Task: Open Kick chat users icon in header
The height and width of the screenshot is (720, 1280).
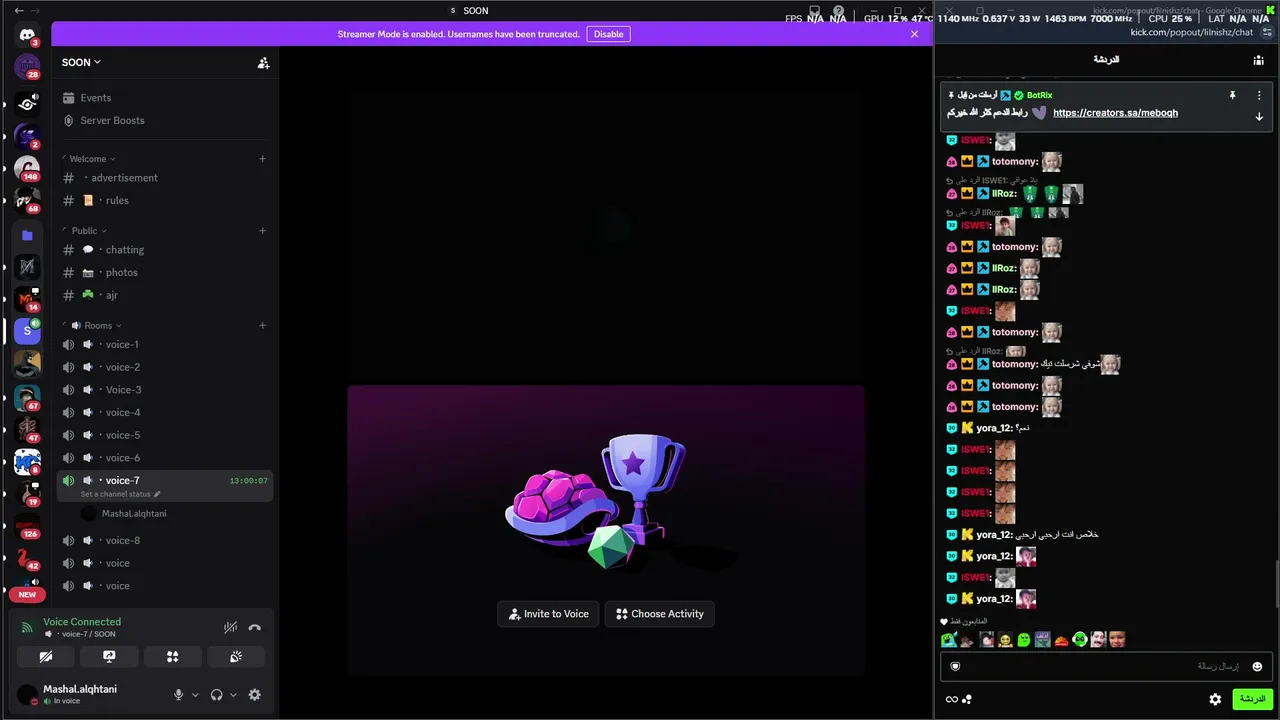Action: click(1258, 60)
